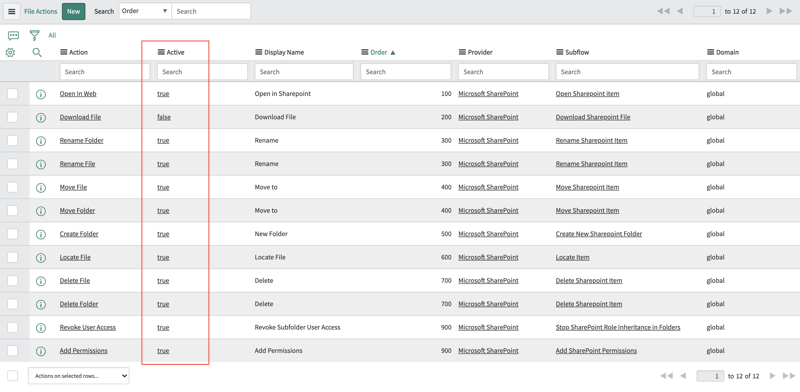Sort by the Display Name column header

[284, 52]
